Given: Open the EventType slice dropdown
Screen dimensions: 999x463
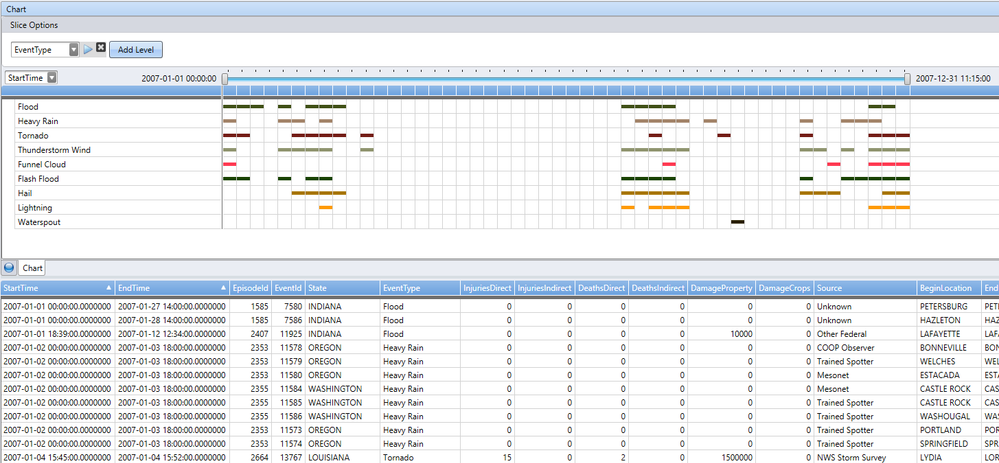Looking at the screenshot, I should pos(74,50).
